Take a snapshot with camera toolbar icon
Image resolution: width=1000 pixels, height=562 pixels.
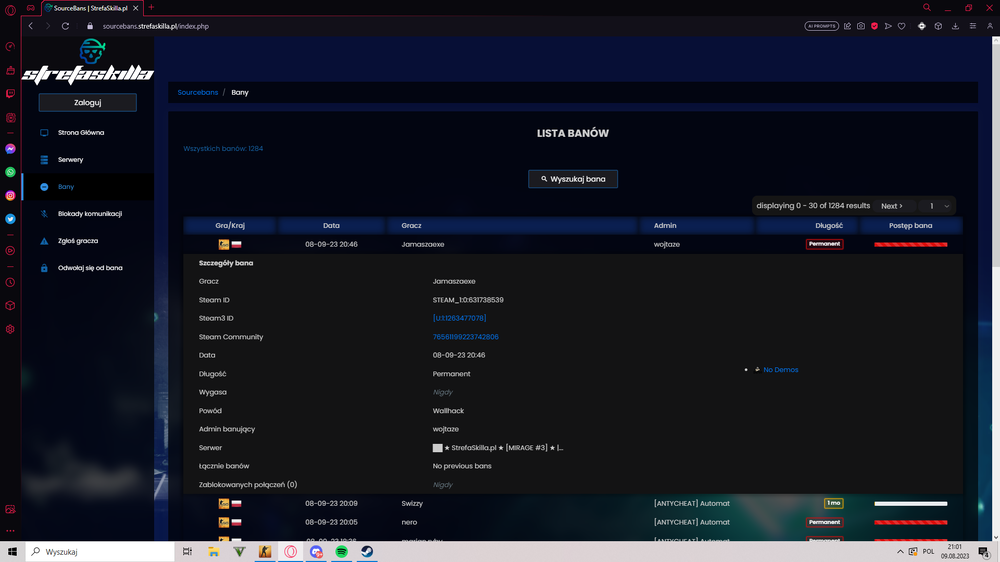coord(861,26)
